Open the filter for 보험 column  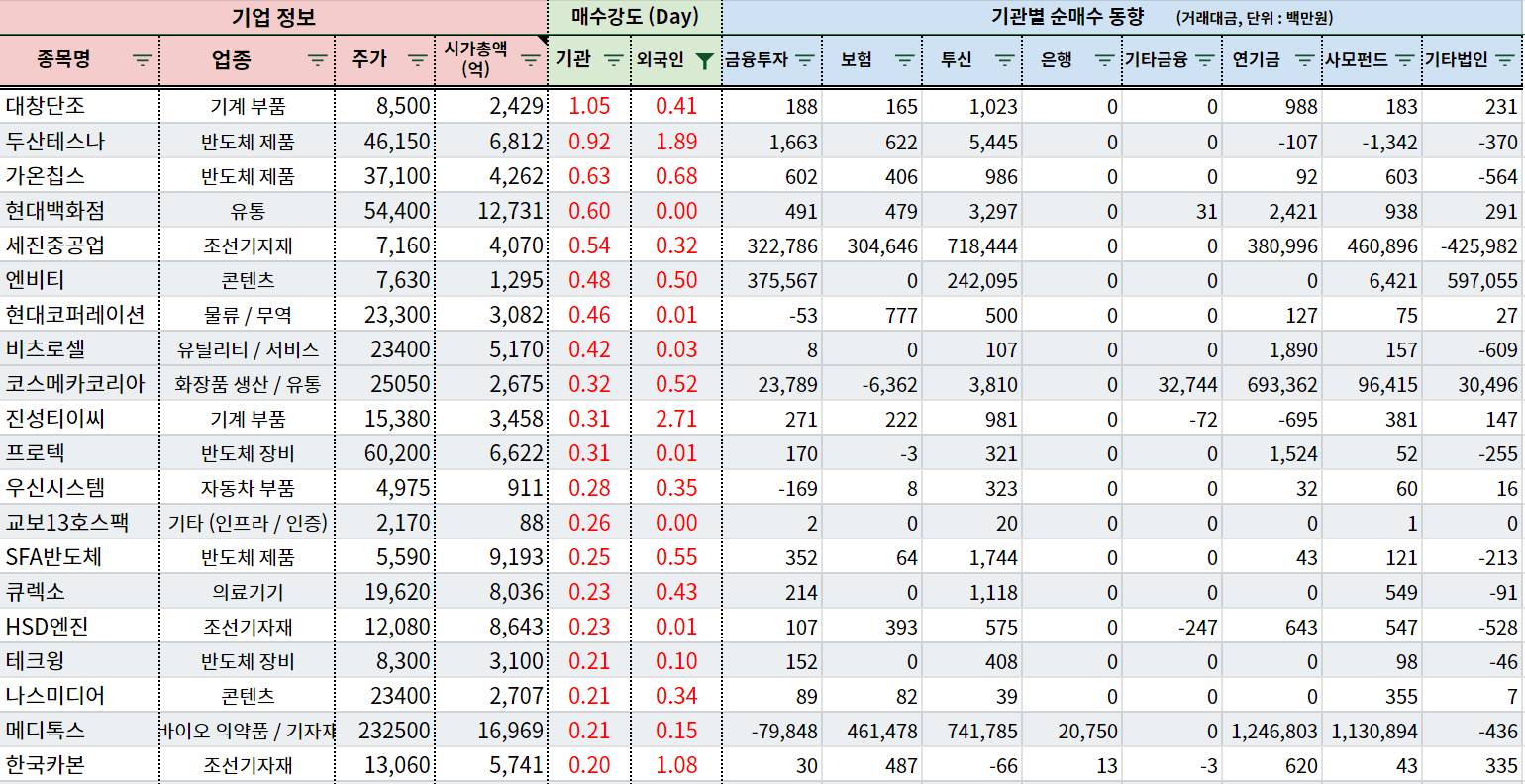point(904,60)
